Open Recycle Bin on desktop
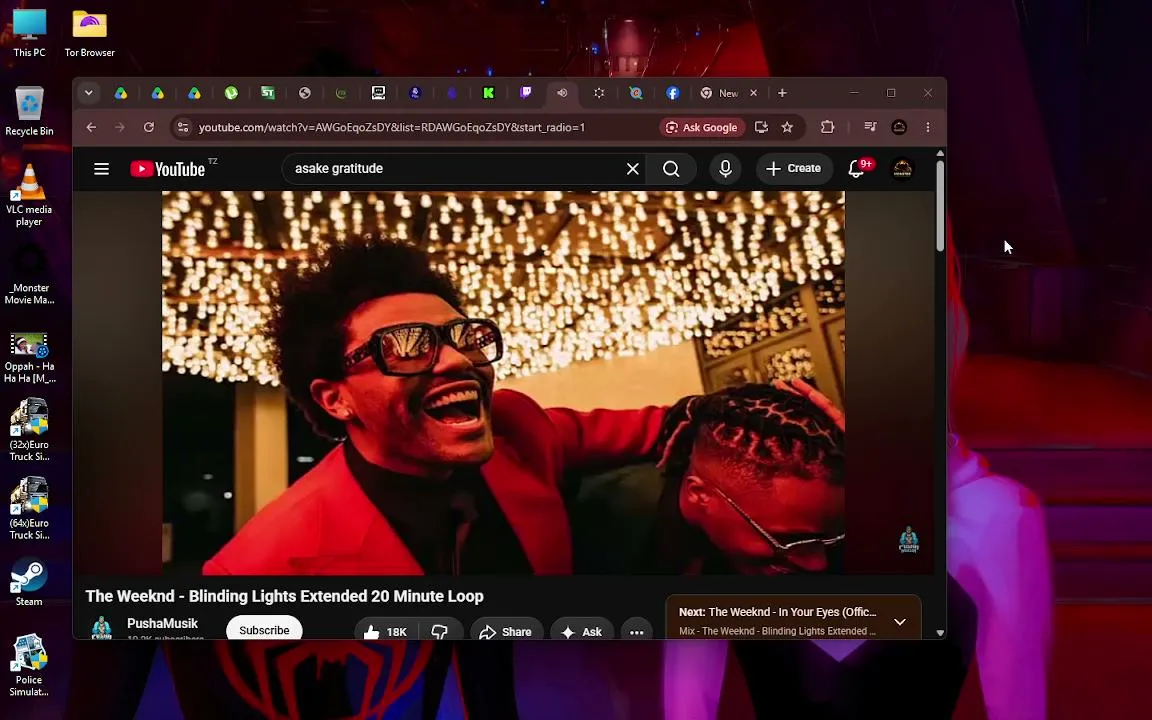The height and width of the screenshot is (720, 1152). (x=29, y=112)
